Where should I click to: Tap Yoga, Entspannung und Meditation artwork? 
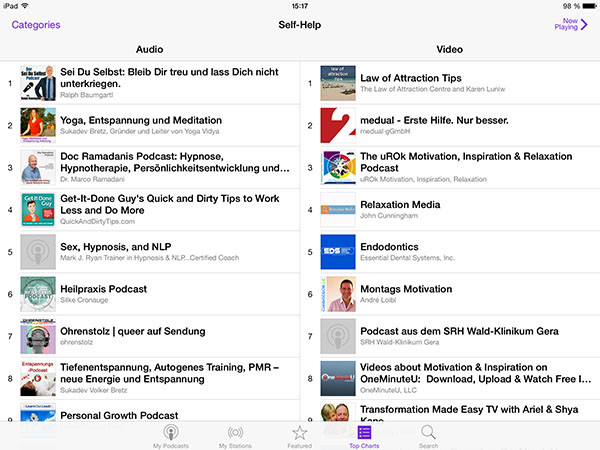click(x=38, y=125)
